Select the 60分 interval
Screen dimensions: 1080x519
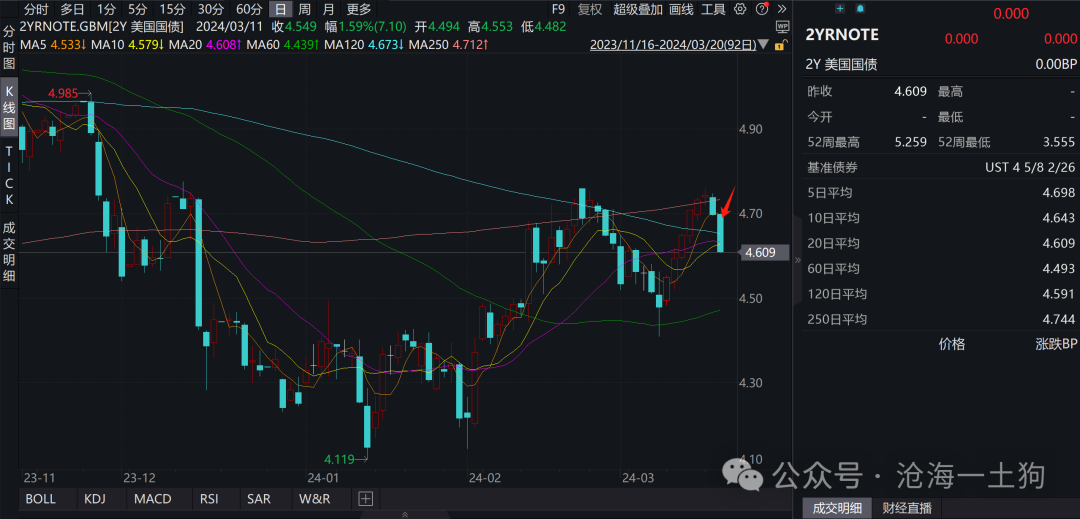point(249,10)
